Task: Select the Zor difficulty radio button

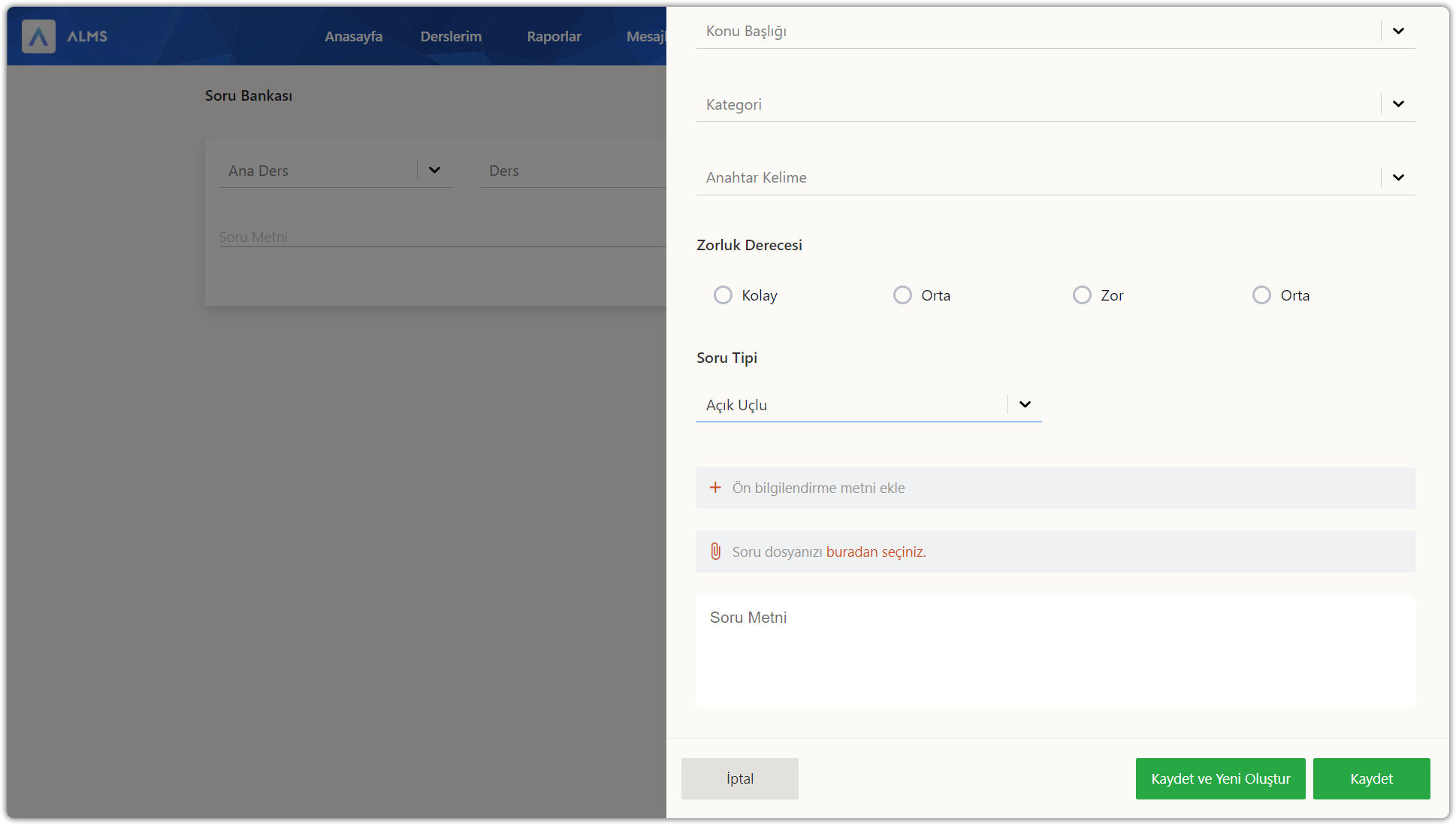Action: pyautogui.click(x=1082, y=295)
